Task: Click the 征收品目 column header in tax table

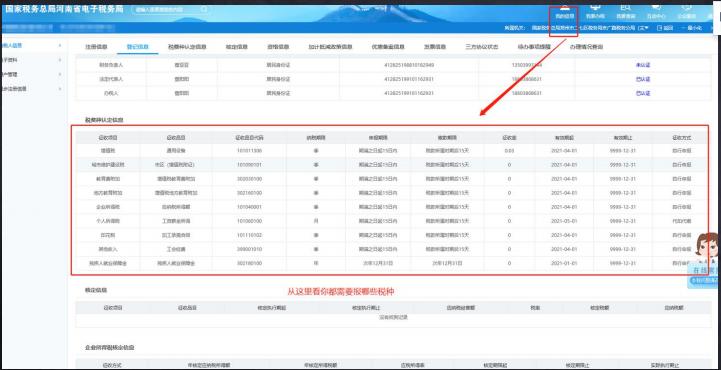Action: 176,137
